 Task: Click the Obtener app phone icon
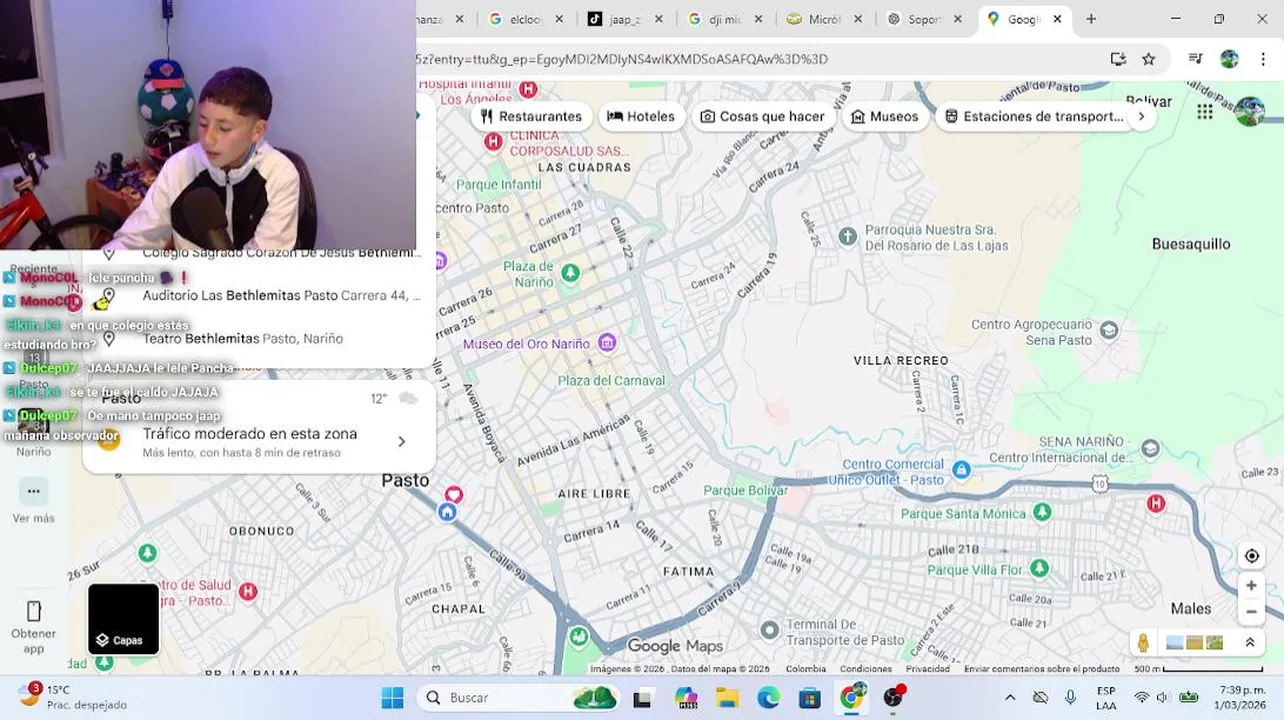tap(33, 611)
